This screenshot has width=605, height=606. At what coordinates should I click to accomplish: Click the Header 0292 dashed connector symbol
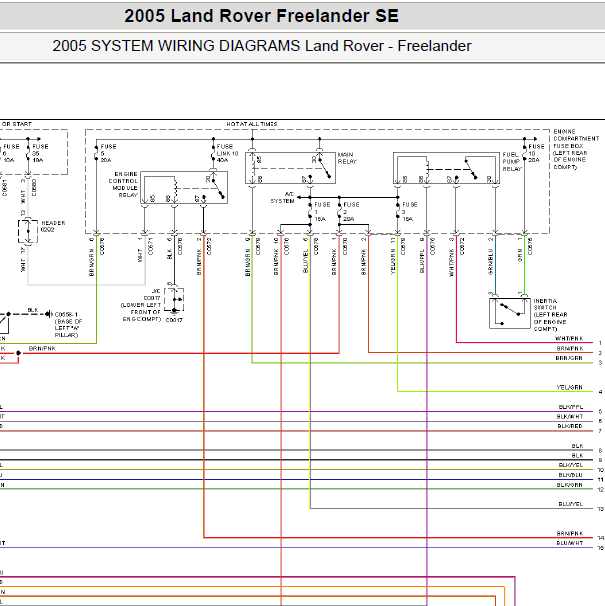coord(28,232)
